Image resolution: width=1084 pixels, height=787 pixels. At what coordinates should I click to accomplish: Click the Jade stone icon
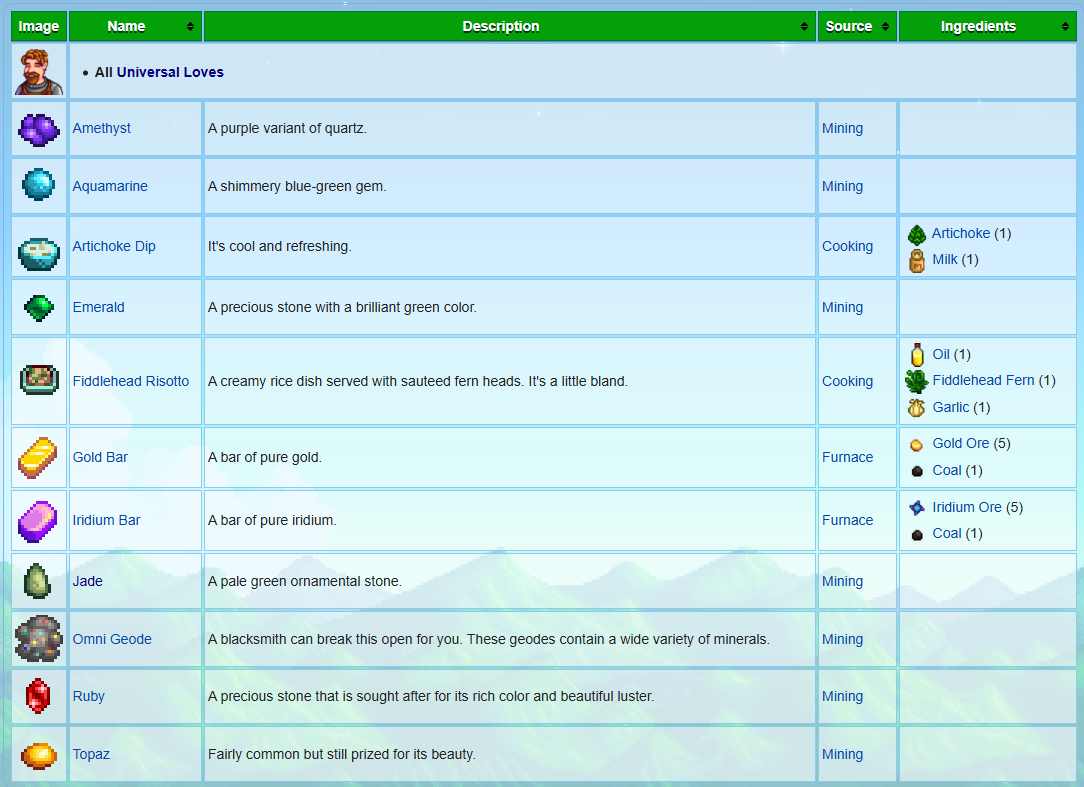pos(37,581)
